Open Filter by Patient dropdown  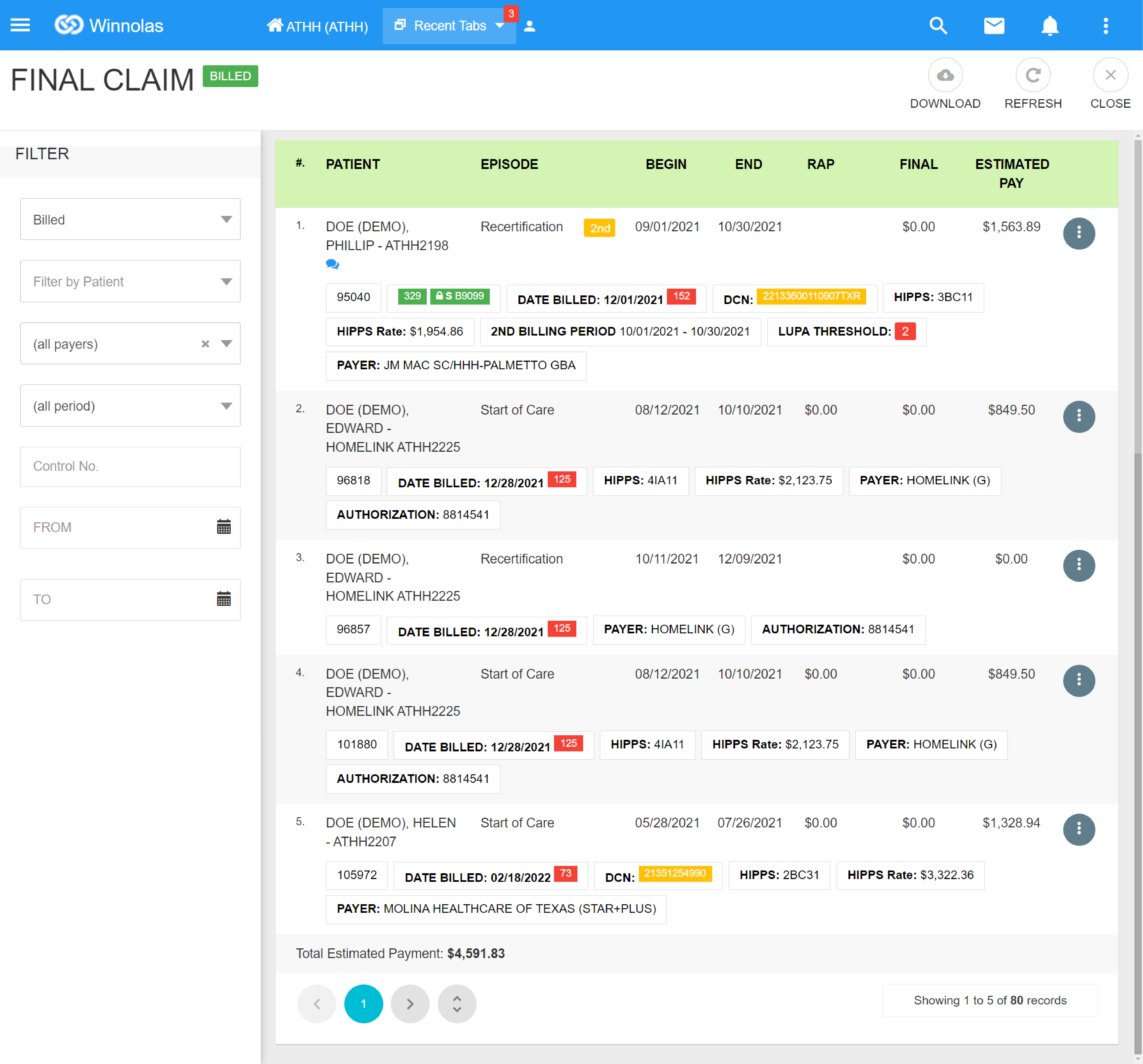[x=130, y=281]
